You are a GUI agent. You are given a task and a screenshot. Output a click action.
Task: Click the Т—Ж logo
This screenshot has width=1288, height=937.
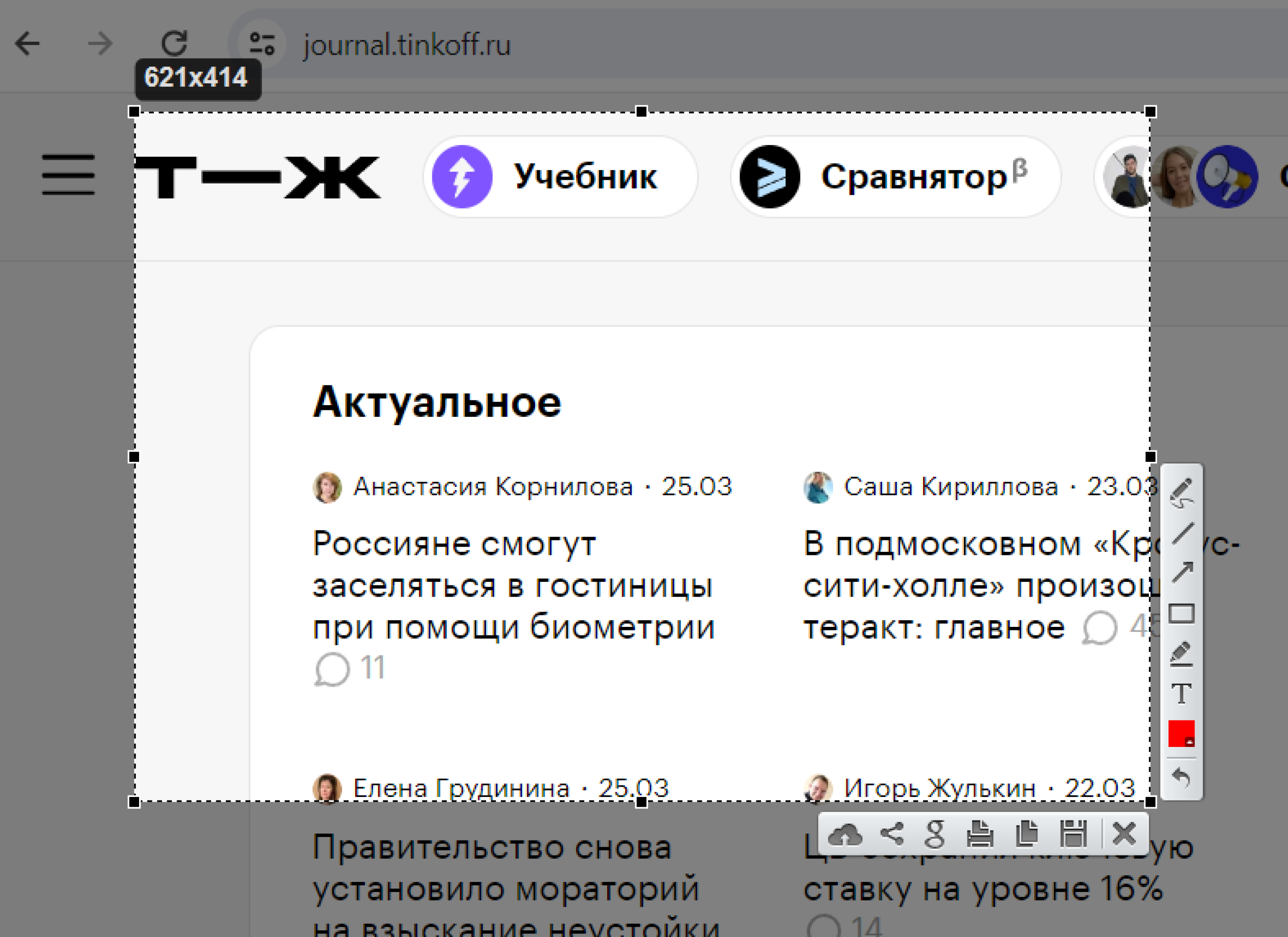tap(257, 177)
